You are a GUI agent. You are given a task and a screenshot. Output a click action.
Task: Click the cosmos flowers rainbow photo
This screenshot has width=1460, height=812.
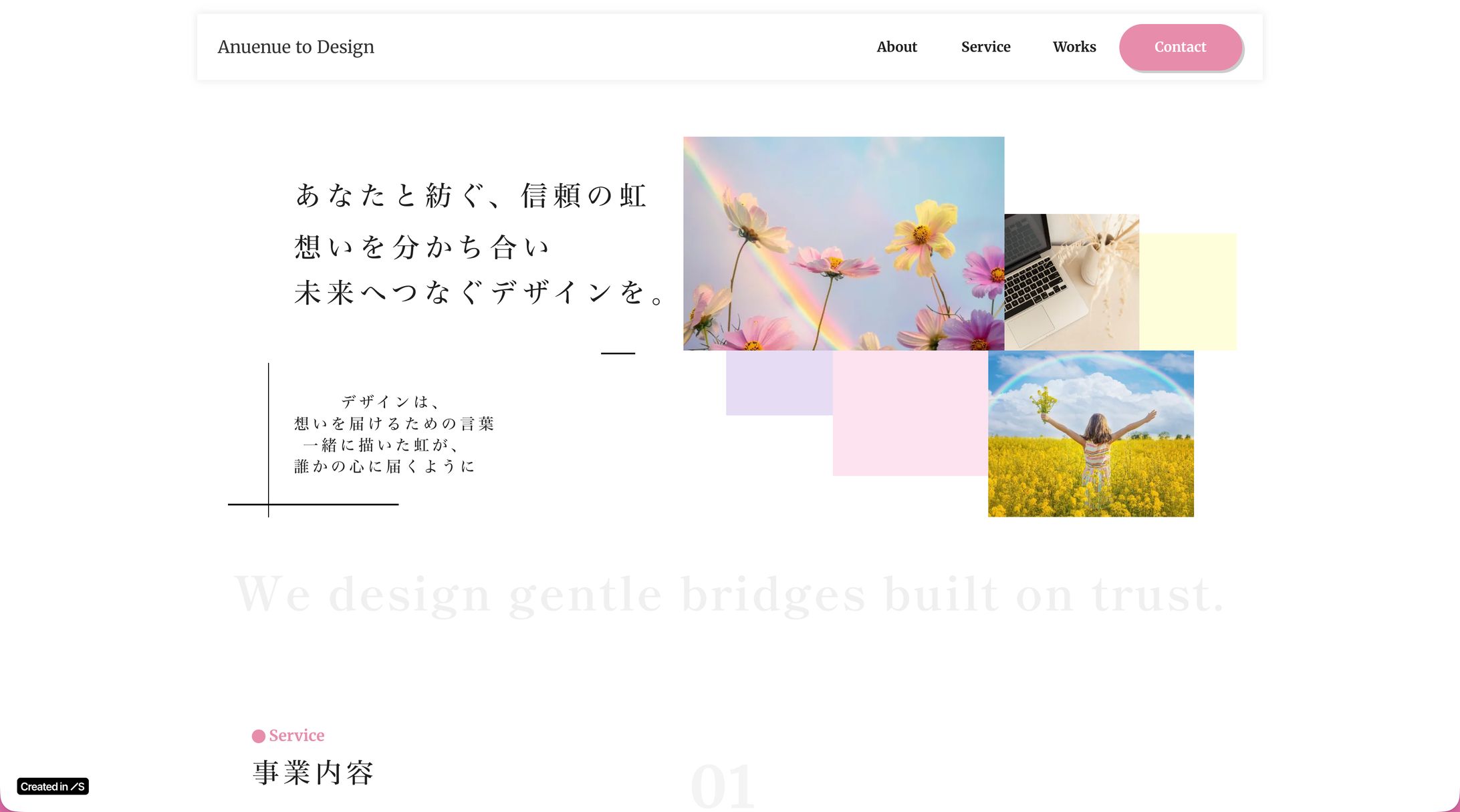843,243
